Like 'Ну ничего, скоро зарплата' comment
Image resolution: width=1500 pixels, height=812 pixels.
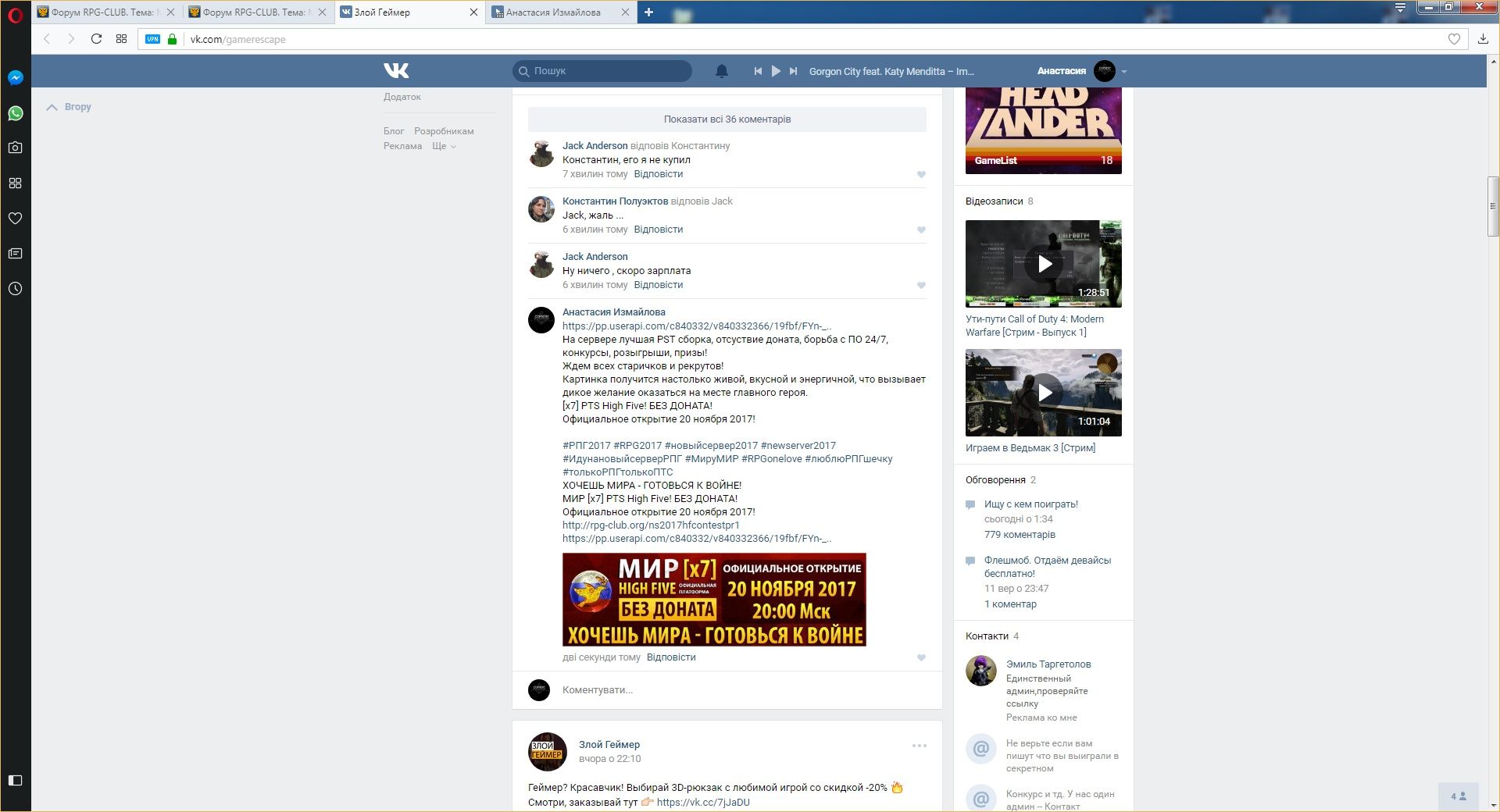(x=921, y=286)
